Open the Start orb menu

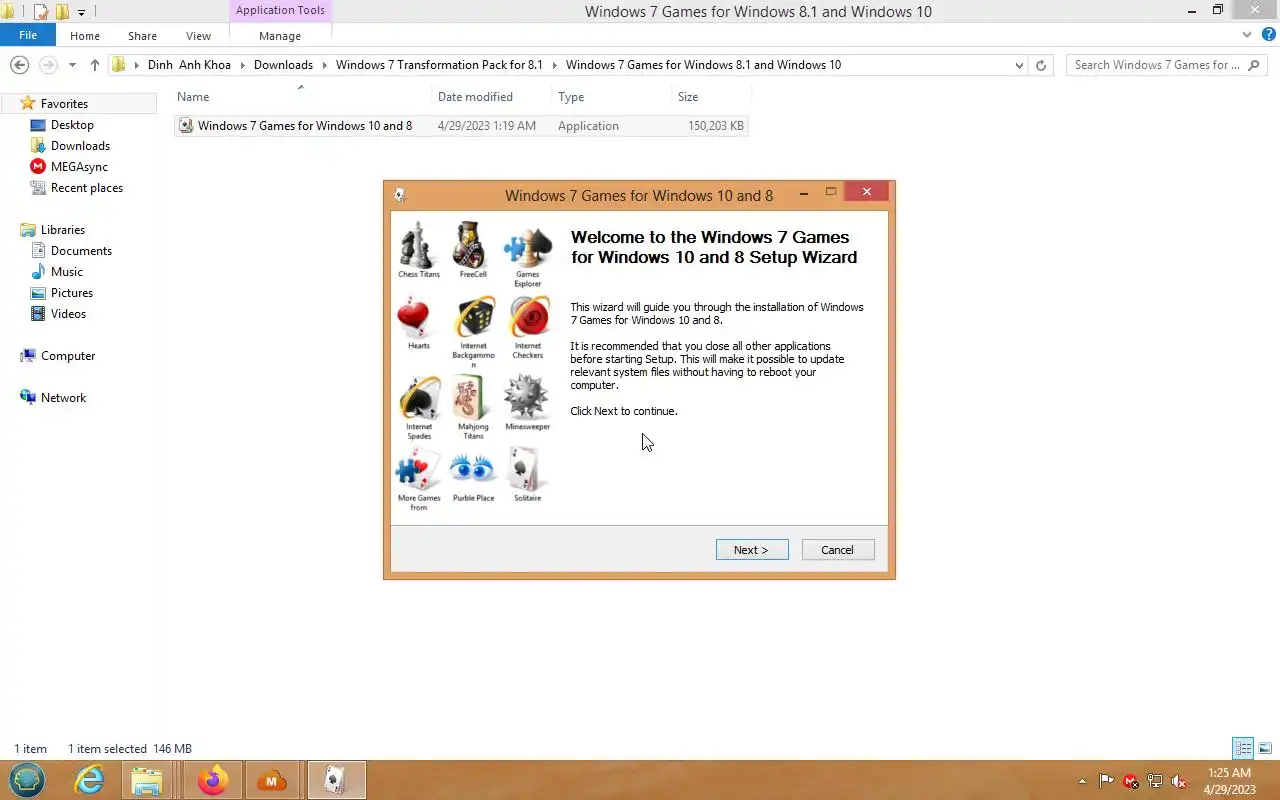pyautogui.click(x=27, y=780)
